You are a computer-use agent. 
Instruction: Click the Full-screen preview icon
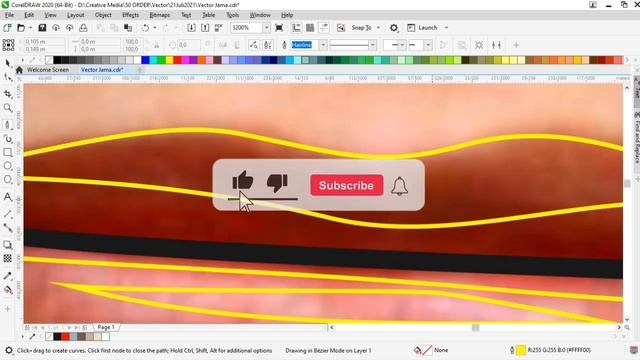[279, 28]
